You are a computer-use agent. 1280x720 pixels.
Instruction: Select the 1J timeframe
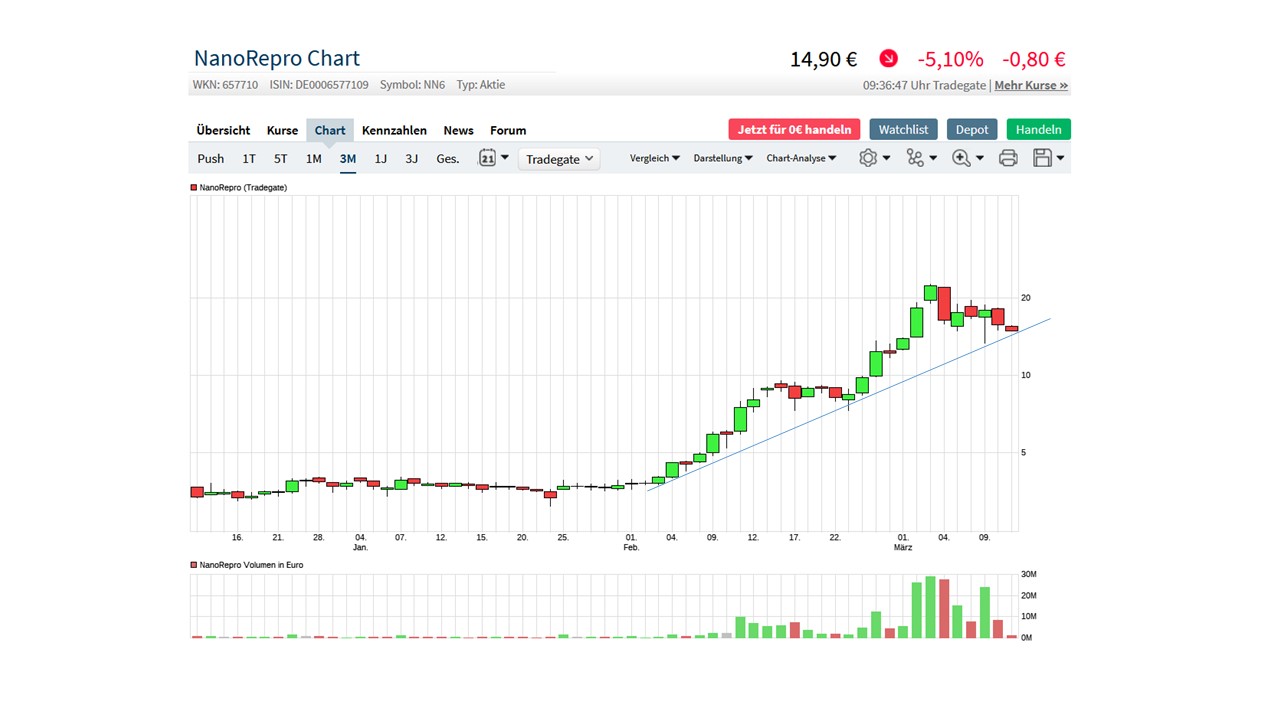coord(381,158)
